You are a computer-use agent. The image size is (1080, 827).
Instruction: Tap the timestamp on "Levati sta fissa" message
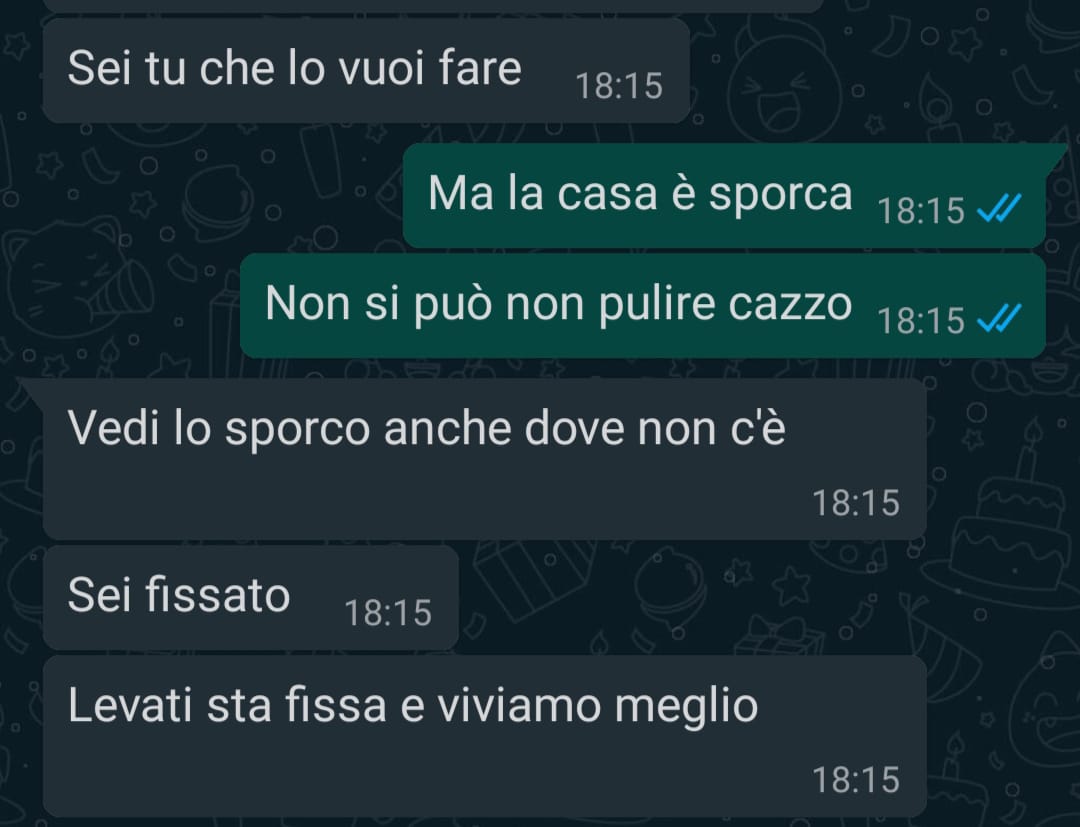tap(855, 779)
